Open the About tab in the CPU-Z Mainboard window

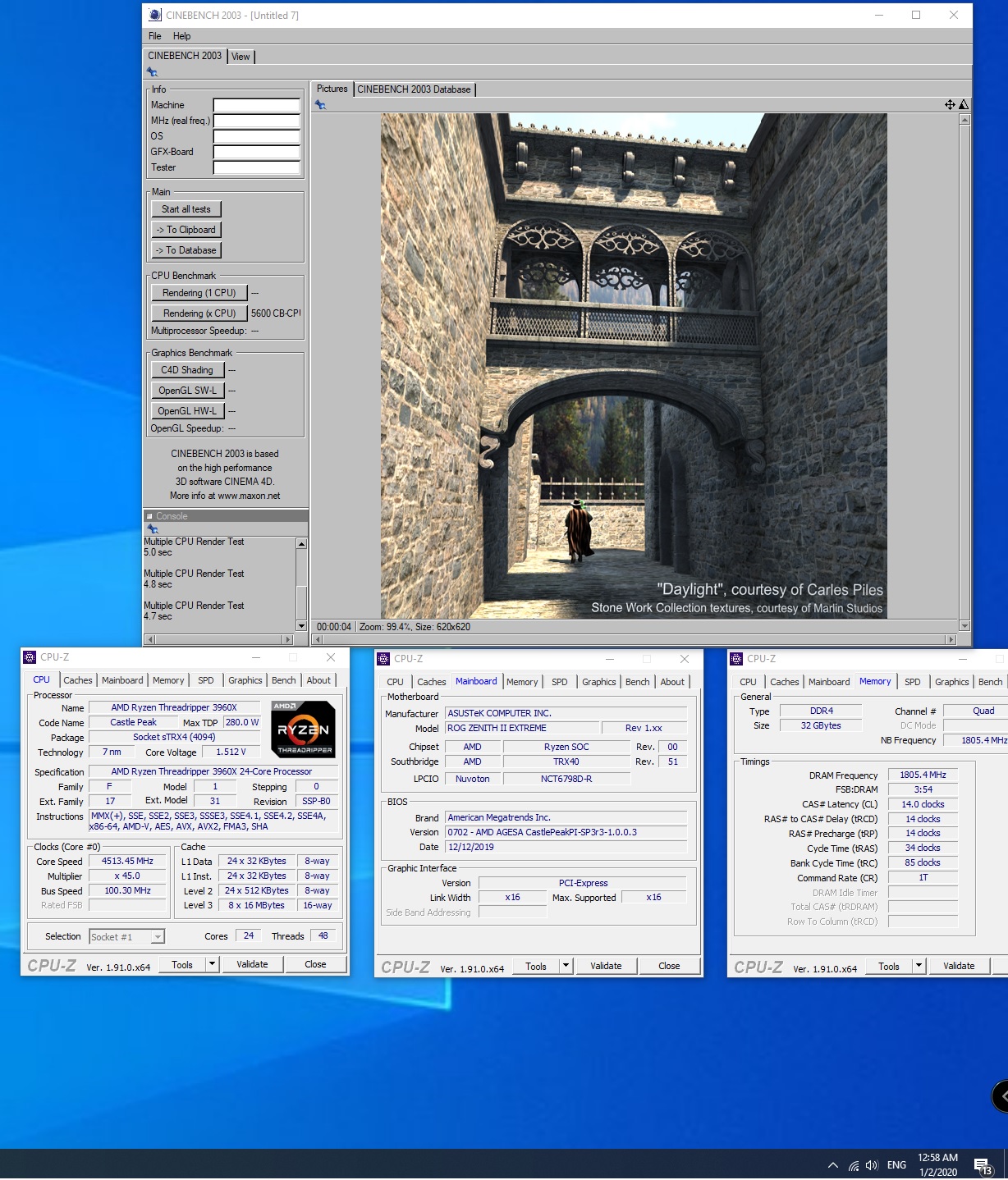click(x=672, y=682)
